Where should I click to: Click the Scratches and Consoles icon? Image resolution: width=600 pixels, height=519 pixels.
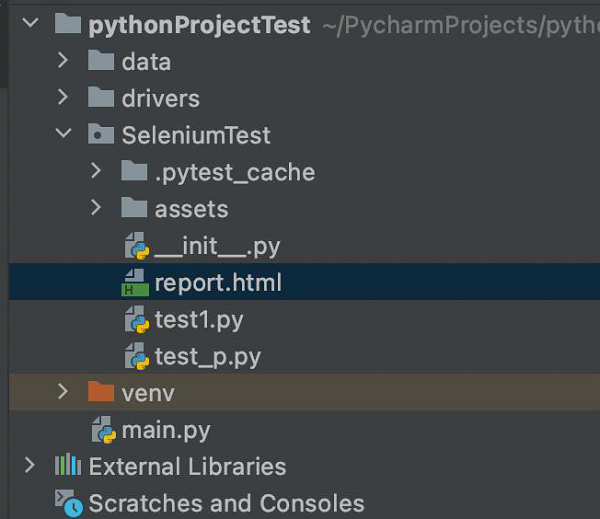pyautogui.click(x=67, y=503)
